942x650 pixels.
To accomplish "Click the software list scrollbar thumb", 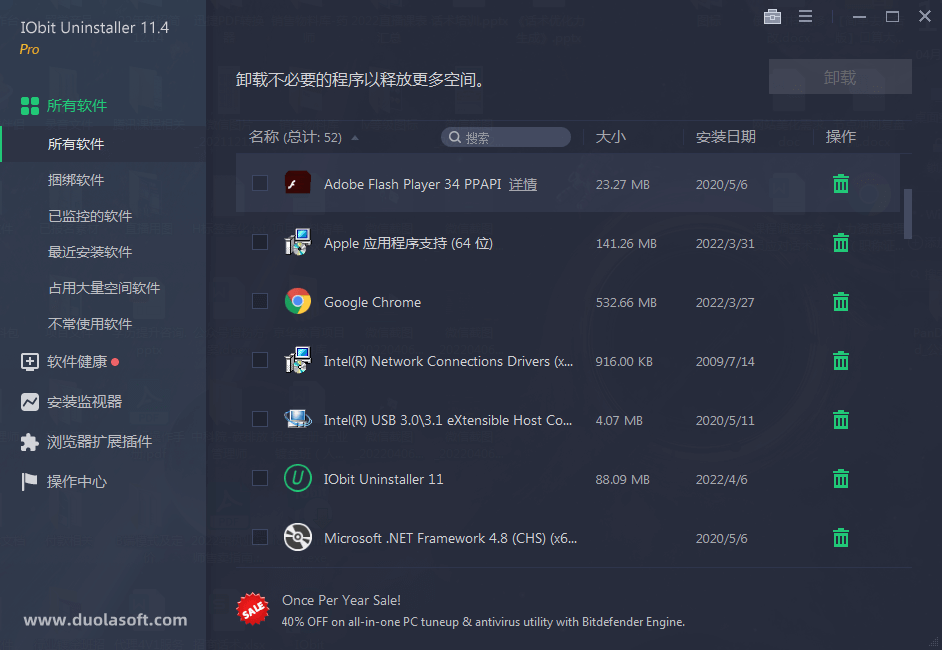I will pos(908,214).
